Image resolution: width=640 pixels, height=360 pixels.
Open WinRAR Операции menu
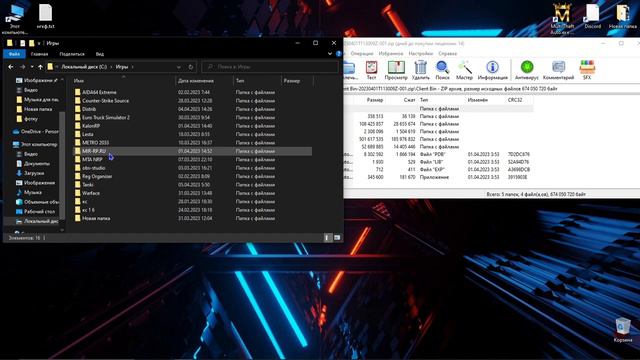pyautogui.click(x=362, y=53)
